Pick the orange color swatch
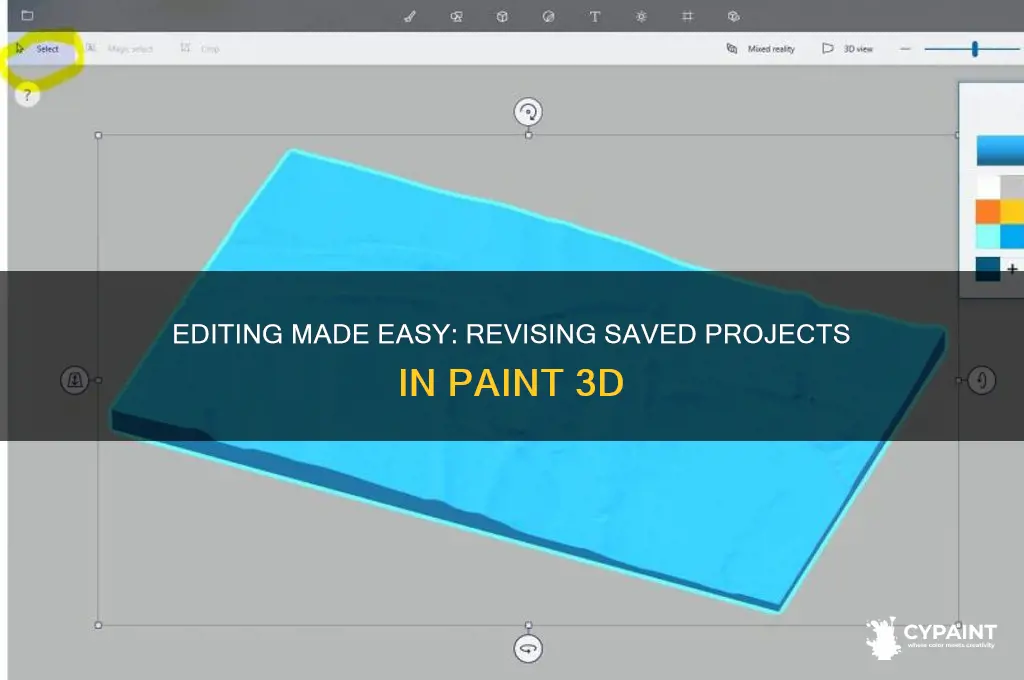1024x680 pixels. click(988, 212)
